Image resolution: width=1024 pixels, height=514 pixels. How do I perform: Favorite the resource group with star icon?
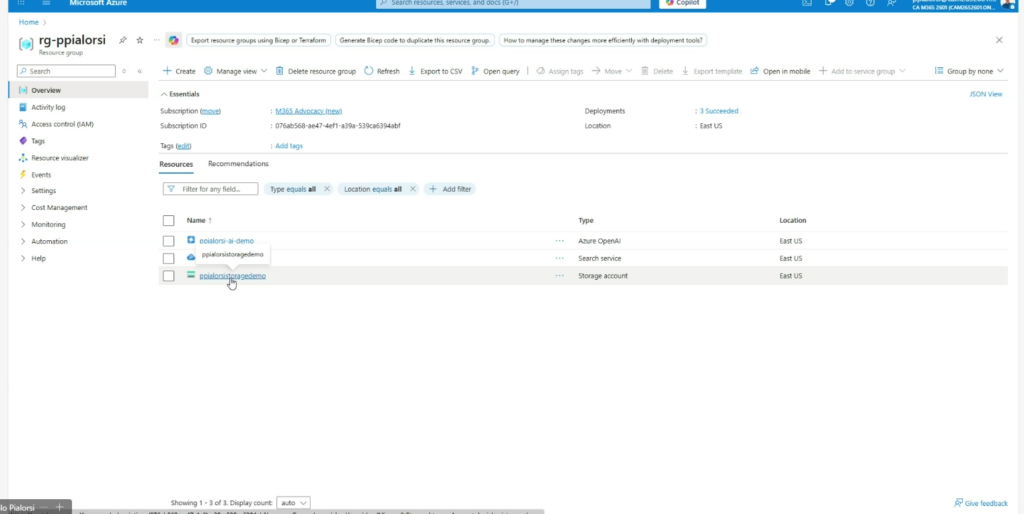click(140, 40)
